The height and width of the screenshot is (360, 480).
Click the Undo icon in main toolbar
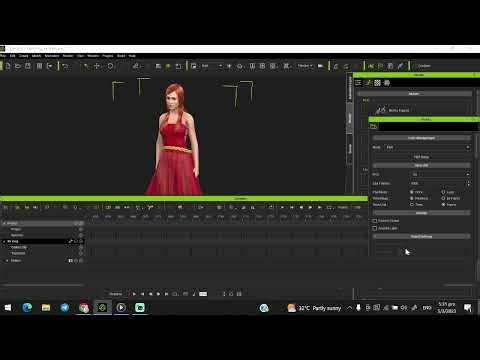(x=65, y=66)
